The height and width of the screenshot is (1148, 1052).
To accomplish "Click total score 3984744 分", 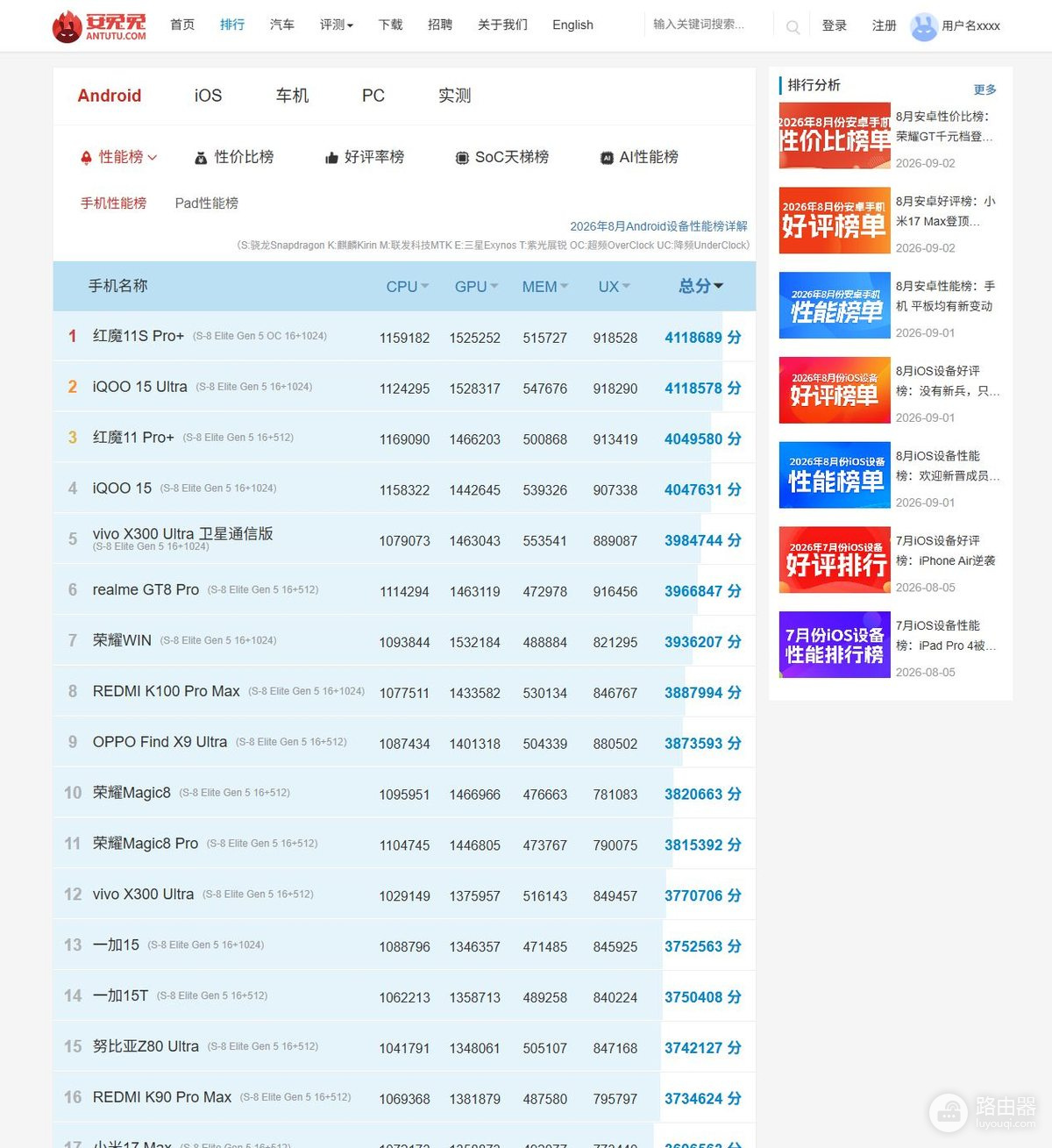I will [x=703, y=541].
